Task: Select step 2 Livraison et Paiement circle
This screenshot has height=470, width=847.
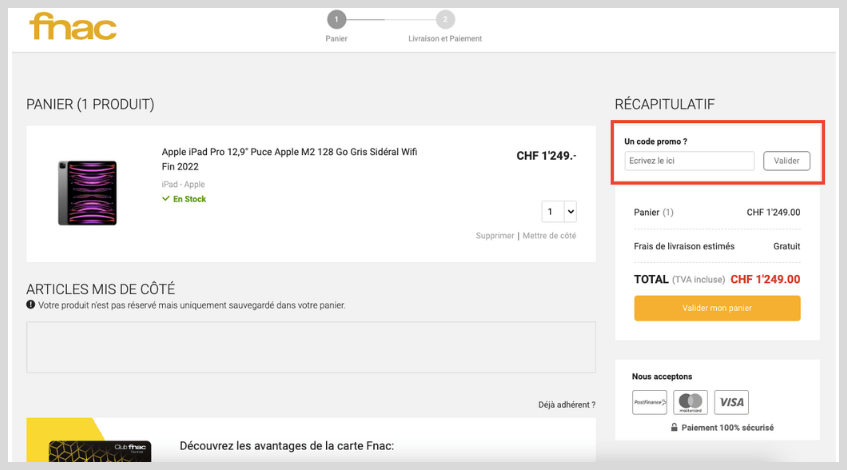Action: [445, 20]
